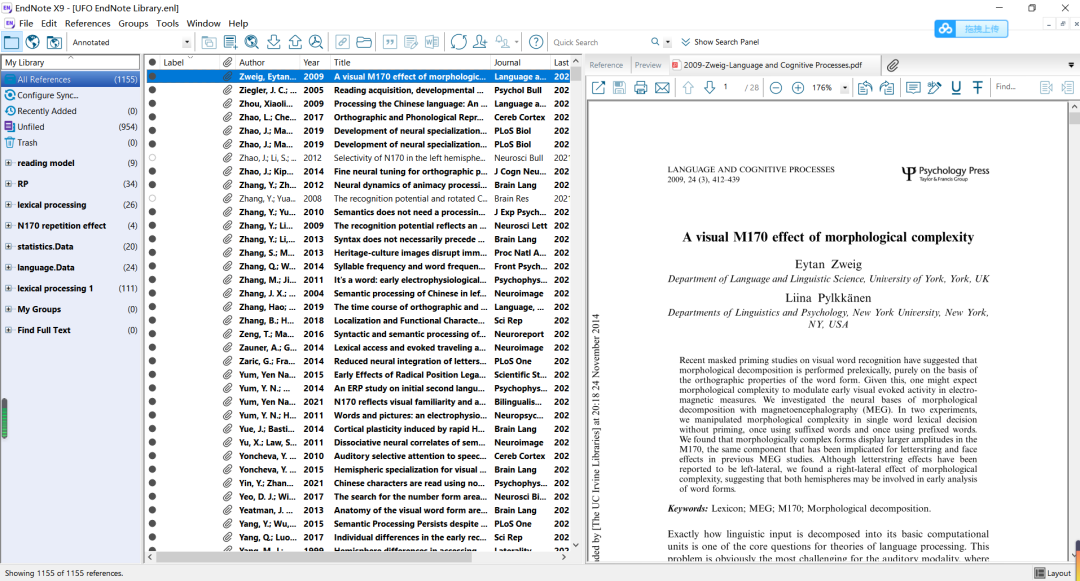Switch to the Preview tab
Viewport: 1080px width, 581px height.
pyautogui.click(x=648, y=65)
